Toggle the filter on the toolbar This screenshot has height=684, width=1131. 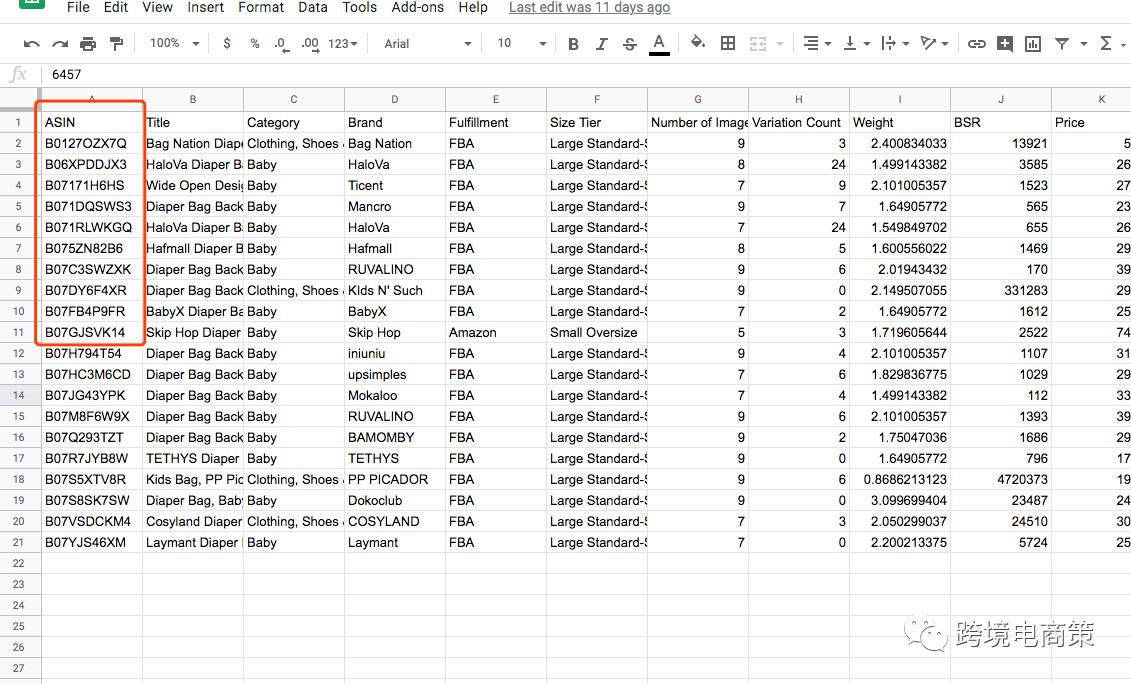(x=1062, y=44)
